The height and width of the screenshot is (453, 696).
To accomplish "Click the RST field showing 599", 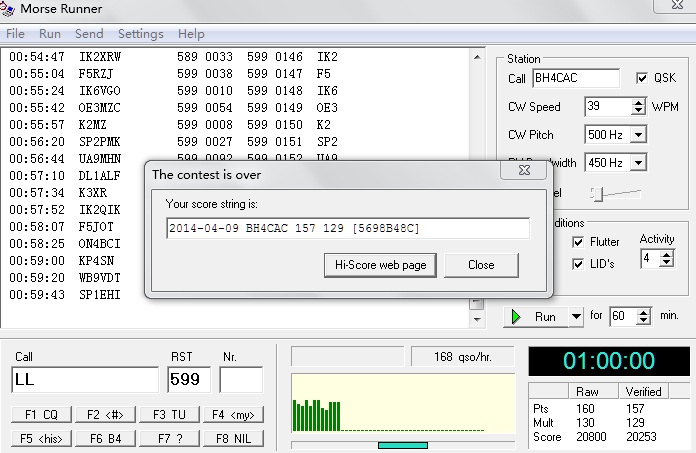I will tap(189, 380).
